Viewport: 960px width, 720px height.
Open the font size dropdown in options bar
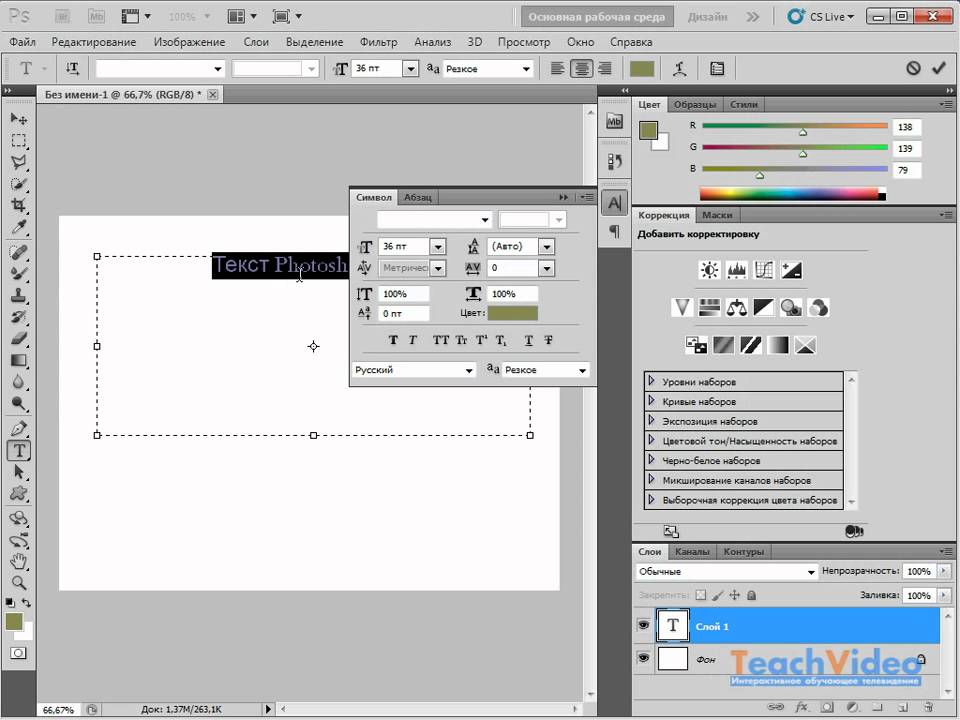coord(410,68)
